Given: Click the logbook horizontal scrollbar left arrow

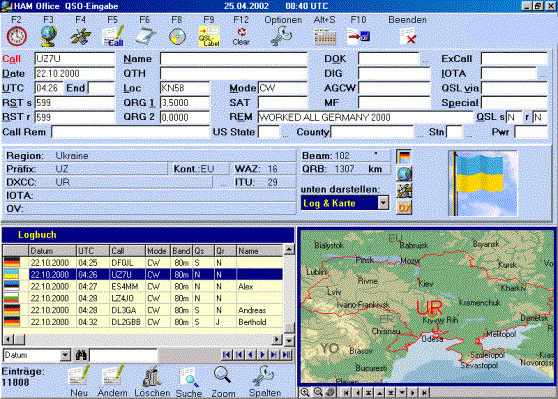Looking at the screenshot, I should coord(8,340).
